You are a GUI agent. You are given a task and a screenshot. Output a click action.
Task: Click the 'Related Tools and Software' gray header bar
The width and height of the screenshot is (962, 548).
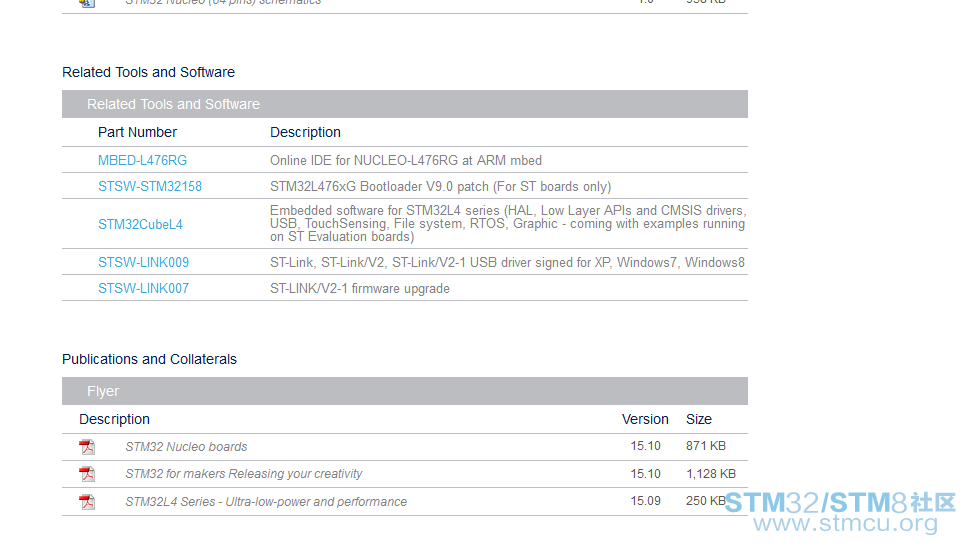click(405, 104)
